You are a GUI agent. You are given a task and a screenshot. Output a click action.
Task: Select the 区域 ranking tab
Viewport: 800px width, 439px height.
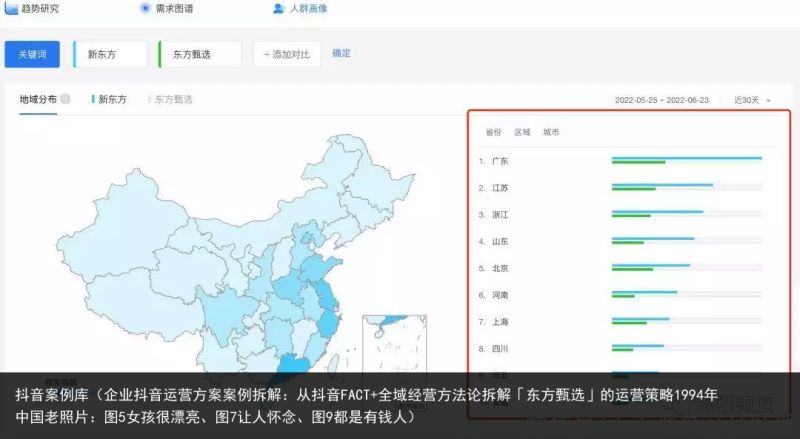522,132
